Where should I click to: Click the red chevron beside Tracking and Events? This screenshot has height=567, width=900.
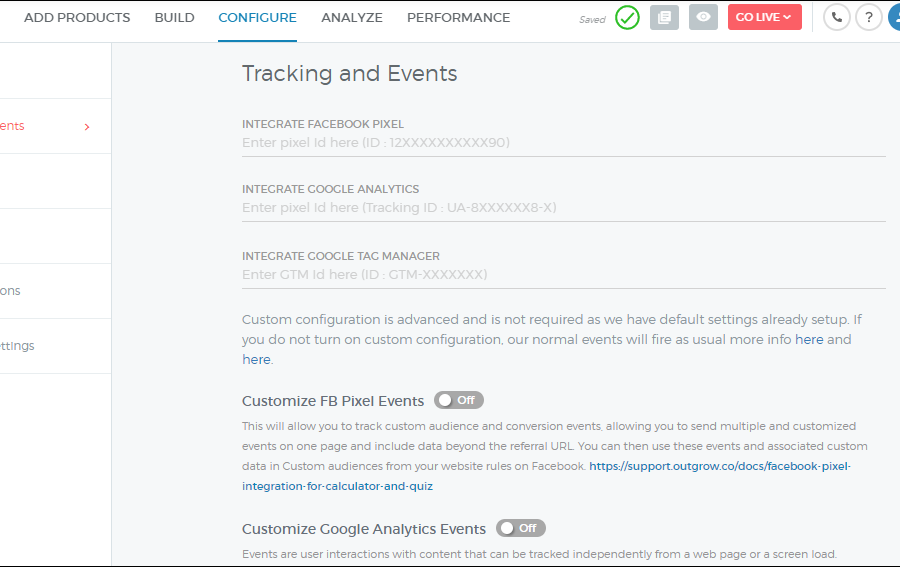click(x=87, y=127)
